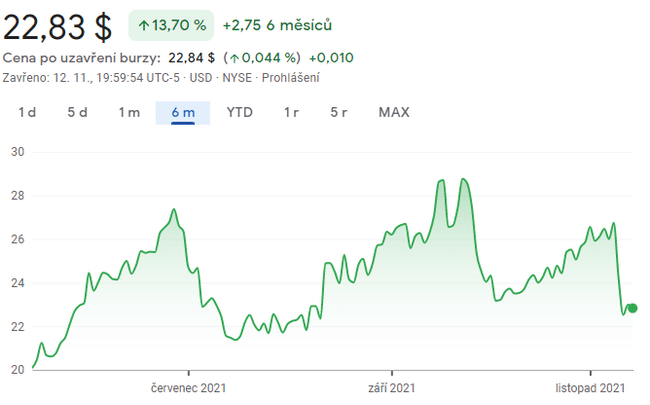This screenshot has width=650, height=405.
Task: Click the after-hours price 22,84 $
Action: pos(190,58)
